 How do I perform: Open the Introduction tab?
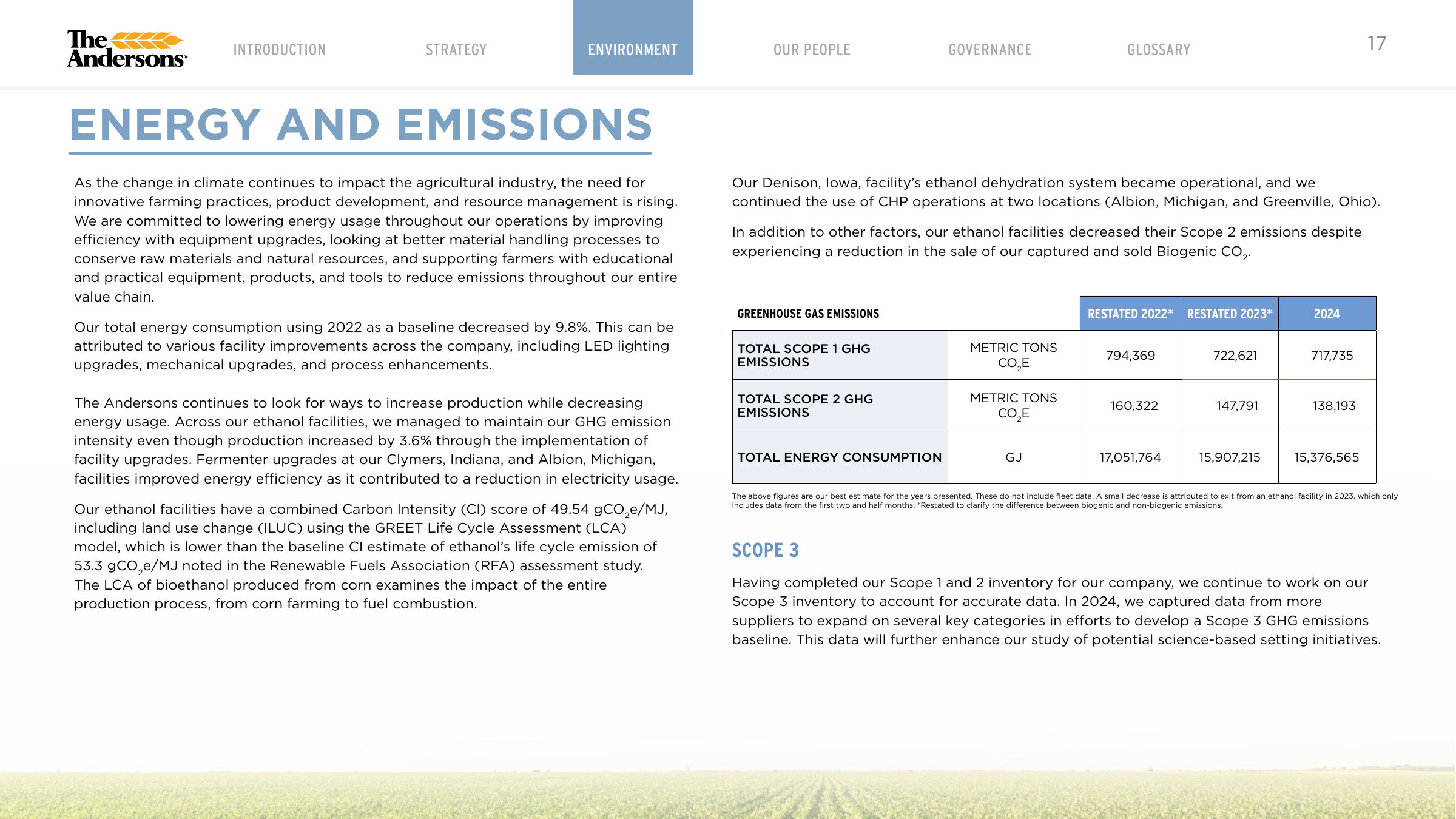coord(280,50)
